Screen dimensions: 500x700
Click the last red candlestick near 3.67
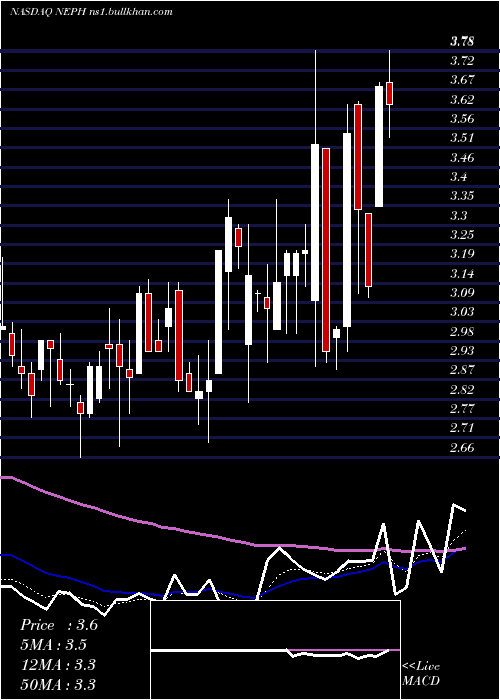(x=389, y=93)
